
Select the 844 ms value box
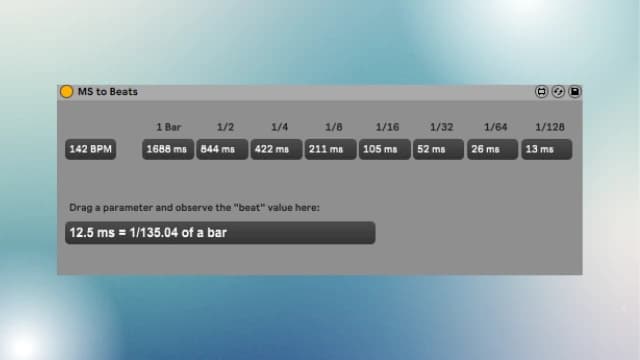[x=222, y=149]
